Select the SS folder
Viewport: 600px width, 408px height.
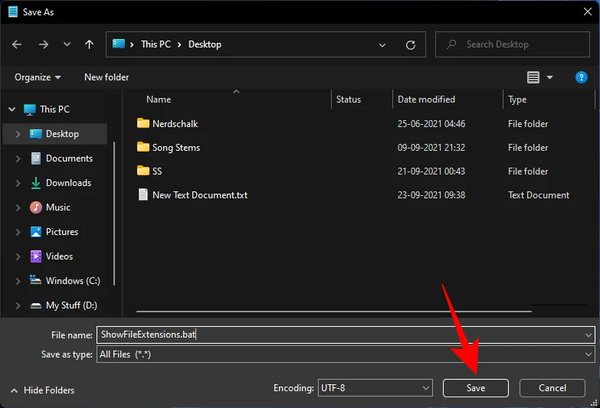click(x=157, y=171)
